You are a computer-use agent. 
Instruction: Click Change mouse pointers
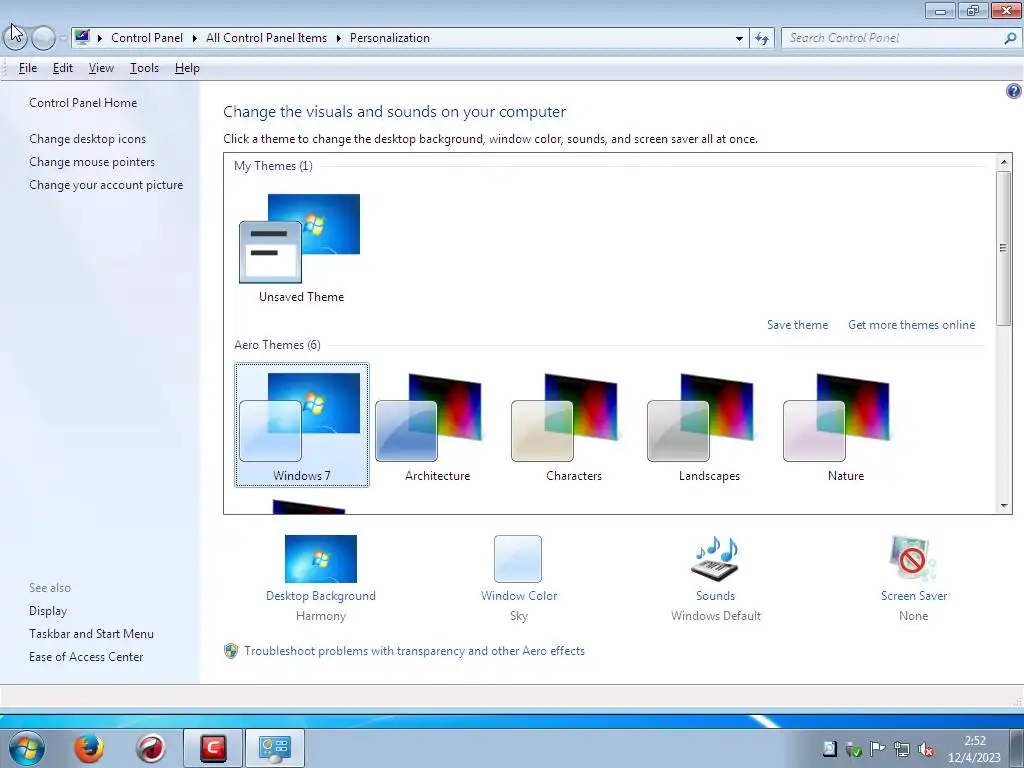coord(92,161)
